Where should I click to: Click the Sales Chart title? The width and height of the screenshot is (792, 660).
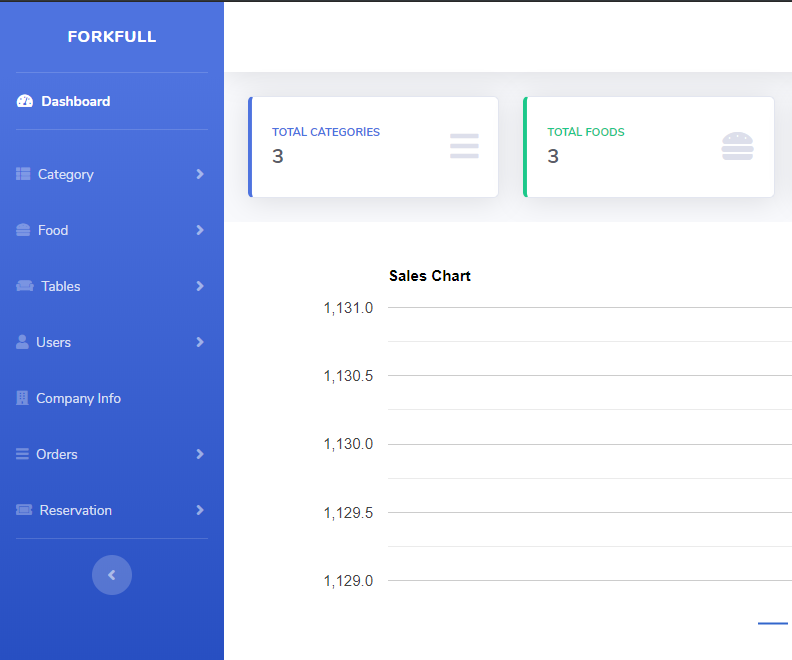coord(430,276)
